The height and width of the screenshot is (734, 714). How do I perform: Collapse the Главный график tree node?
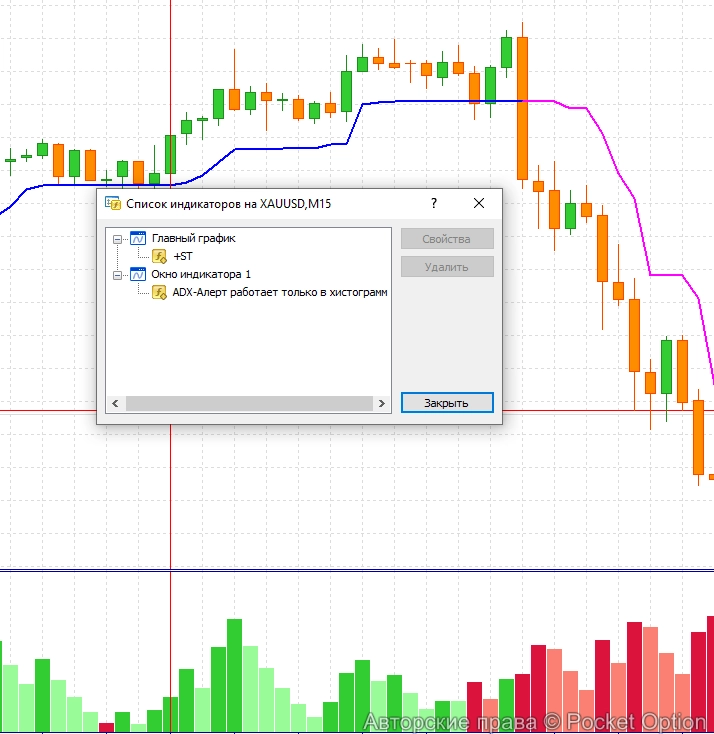click(x=118, y=239)
